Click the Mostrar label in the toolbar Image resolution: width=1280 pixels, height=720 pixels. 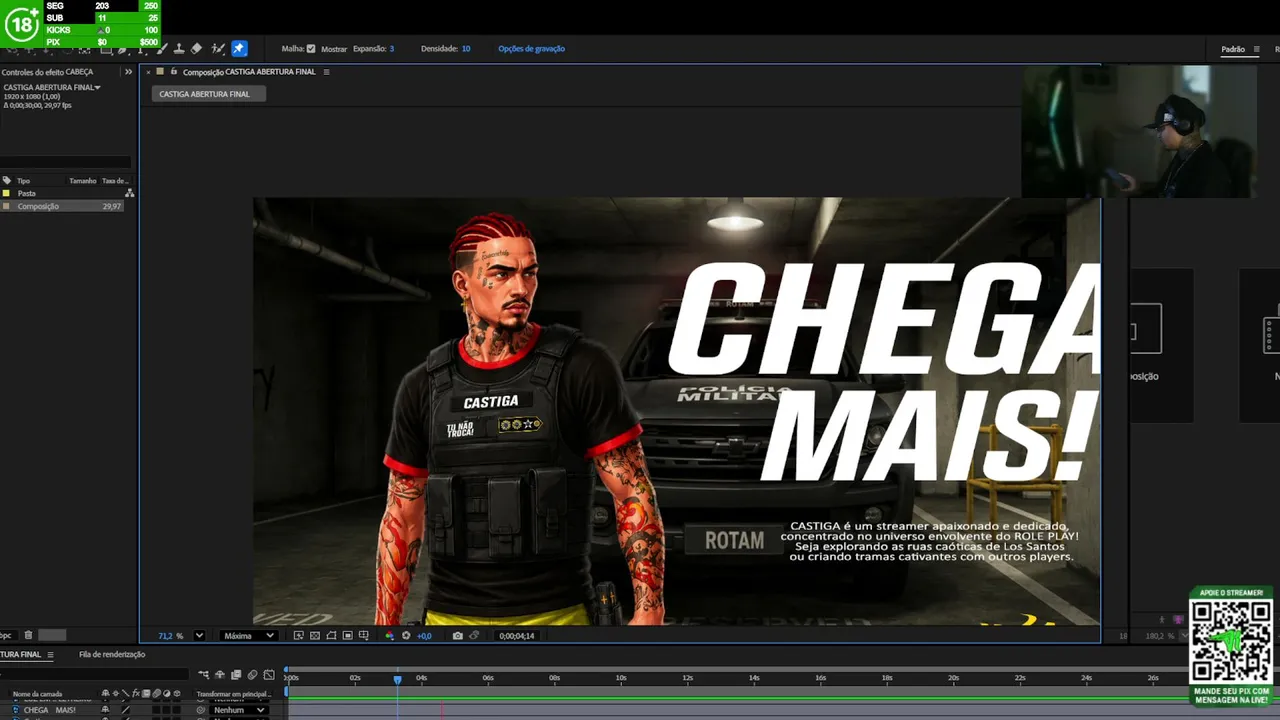(x=335, y=48)
